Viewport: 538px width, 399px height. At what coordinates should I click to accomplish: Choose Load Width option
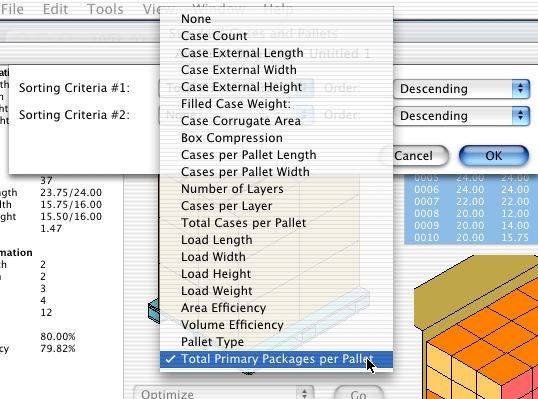pyautogui.click(x=276, y=257)
